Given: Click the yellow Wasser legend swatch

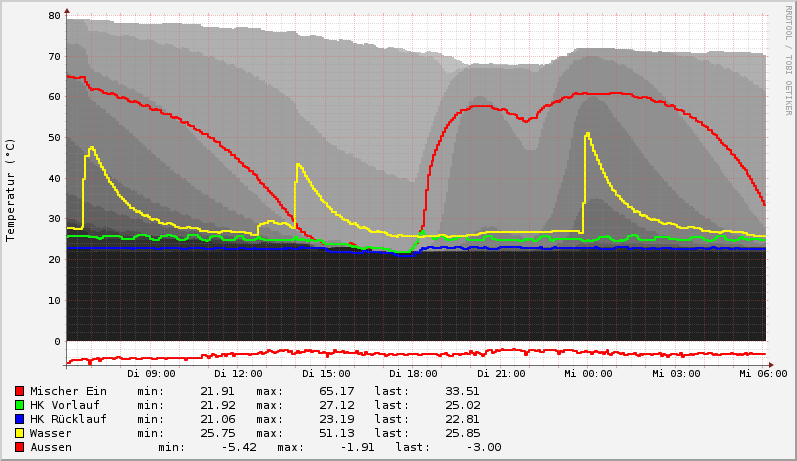Looking at the screenshot, I should point(19,433).
